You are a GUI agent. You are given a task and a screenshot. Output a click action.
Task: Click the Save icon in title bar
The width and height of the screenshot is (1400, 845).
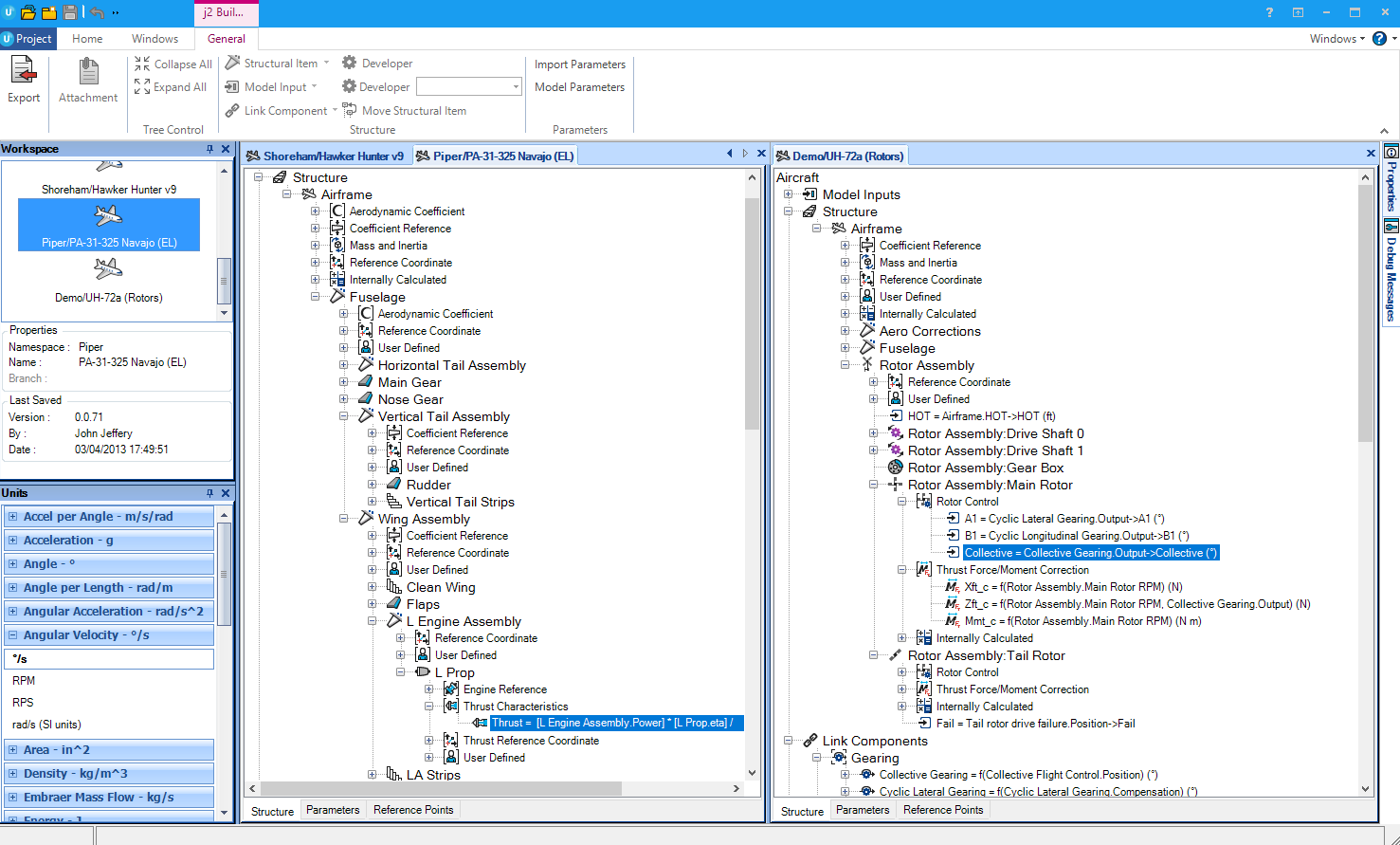pyautogui.click(x=69, y=12)
